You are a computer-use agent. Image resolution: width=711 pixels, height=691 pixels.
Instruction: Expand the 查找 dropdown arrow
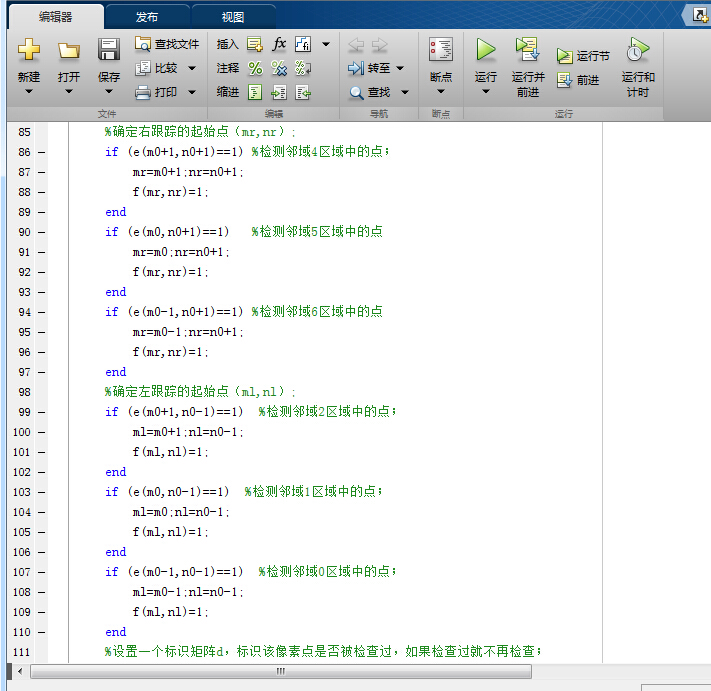pos(405,92)
